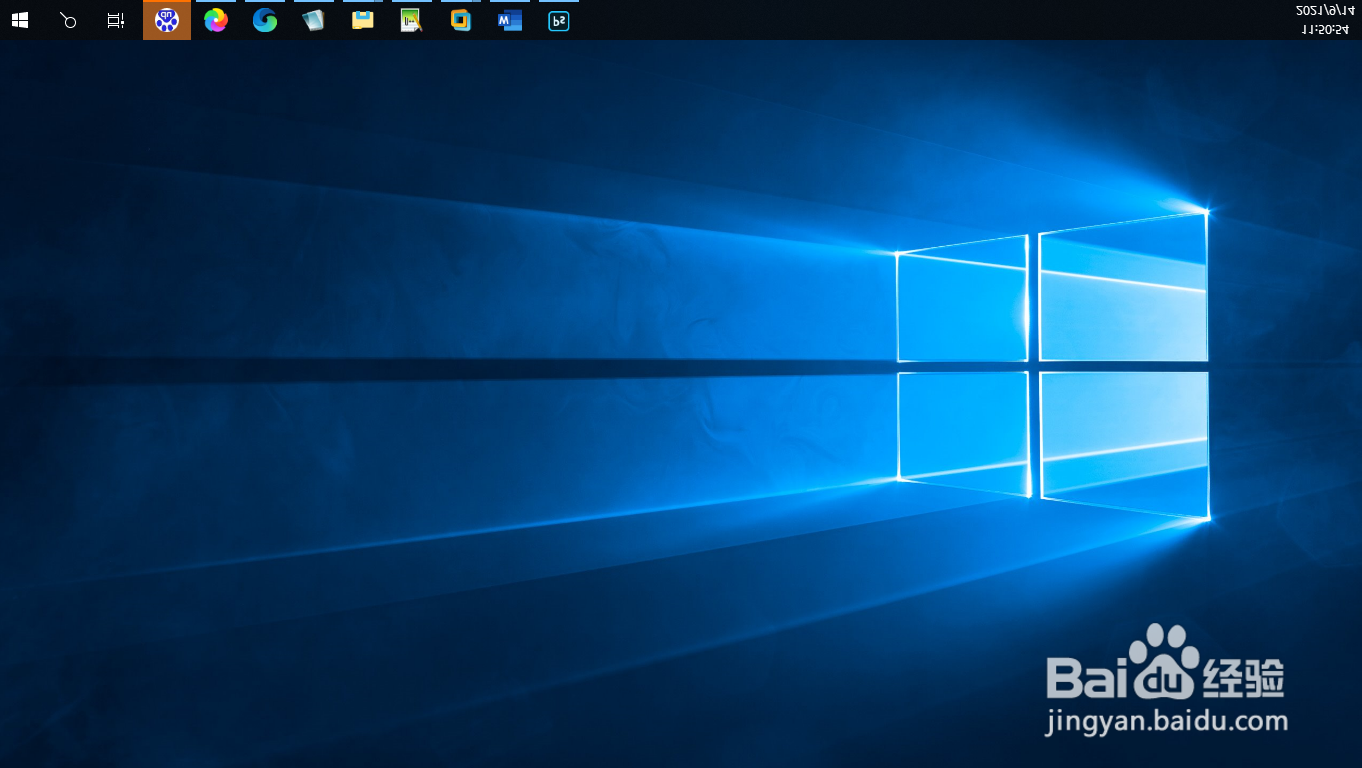
Task: Open the Photoshop icon on taskbar
Action: click(x=559, y=20)
